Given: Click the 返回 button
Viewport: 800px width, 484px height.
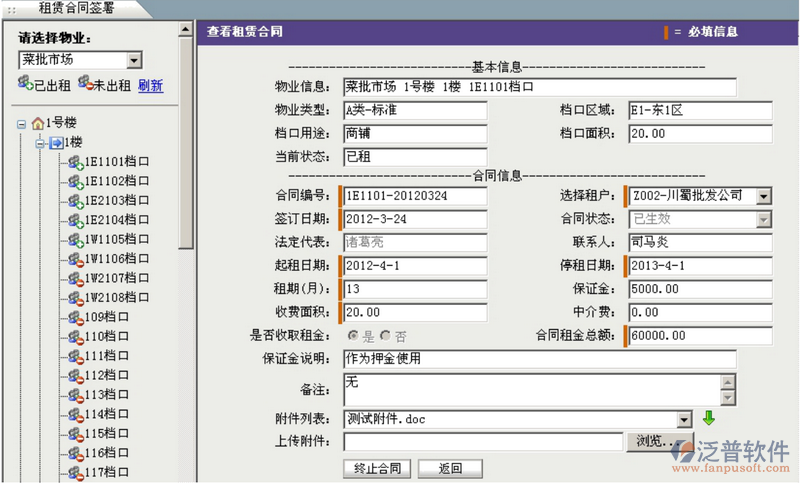Looking at the screenshot, I should pyautogui.click(x=450, y=468).
